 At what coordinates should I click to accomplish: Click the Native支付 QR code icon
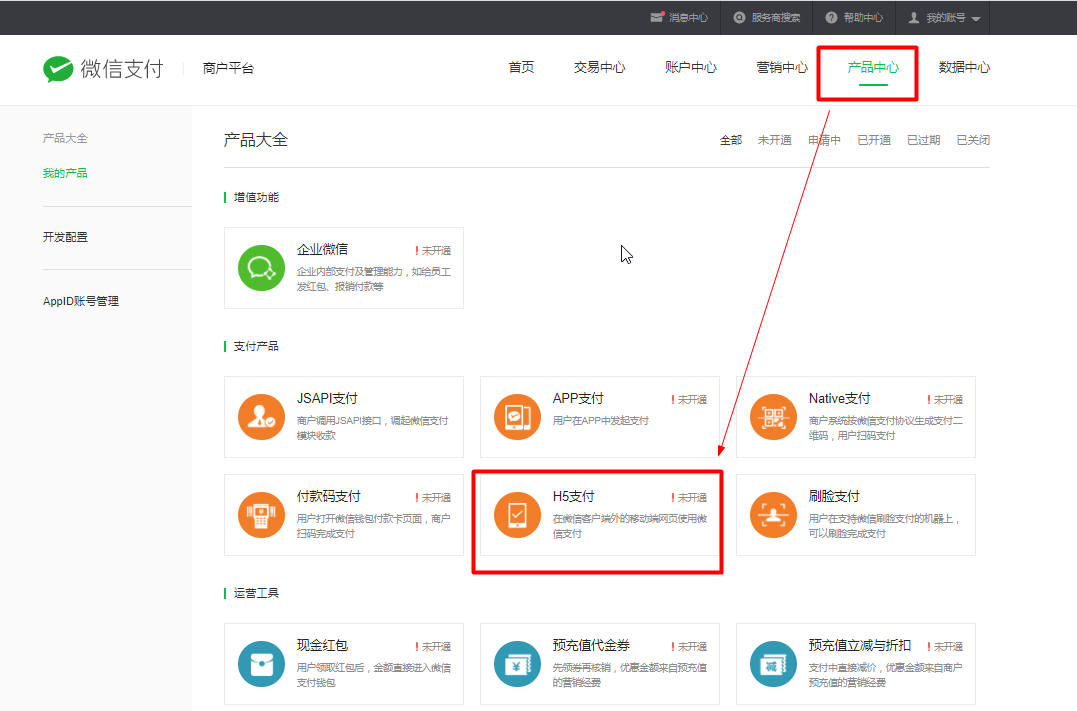click(773, 417)
